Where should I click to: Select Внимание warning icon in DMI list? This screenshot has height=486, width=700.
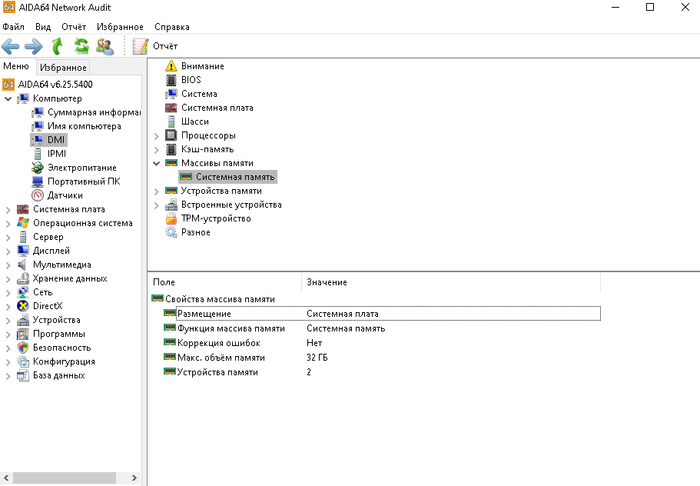(x=171, y=66)
